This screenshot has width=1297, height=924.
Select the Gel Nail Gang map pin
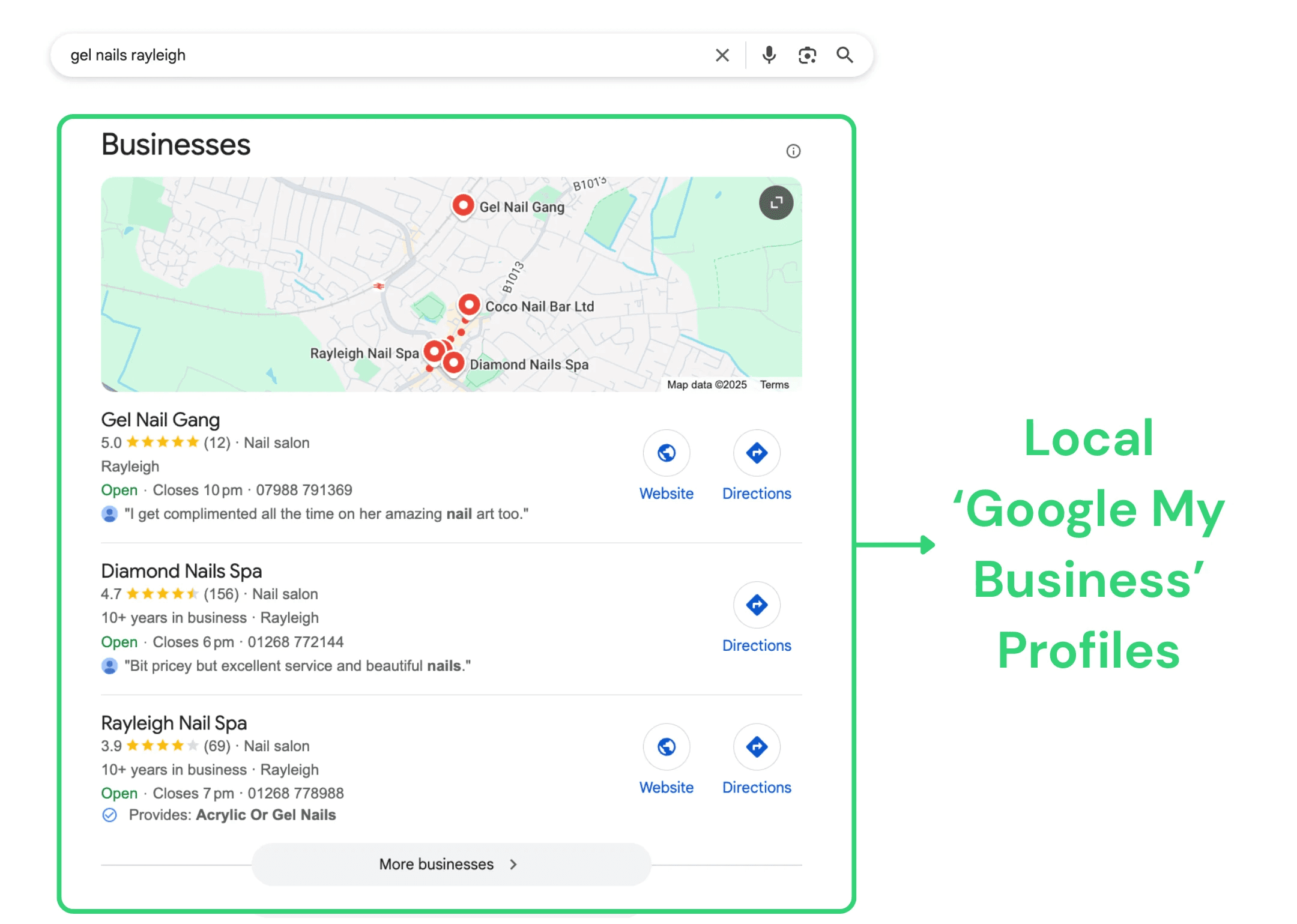pos(463,205)
